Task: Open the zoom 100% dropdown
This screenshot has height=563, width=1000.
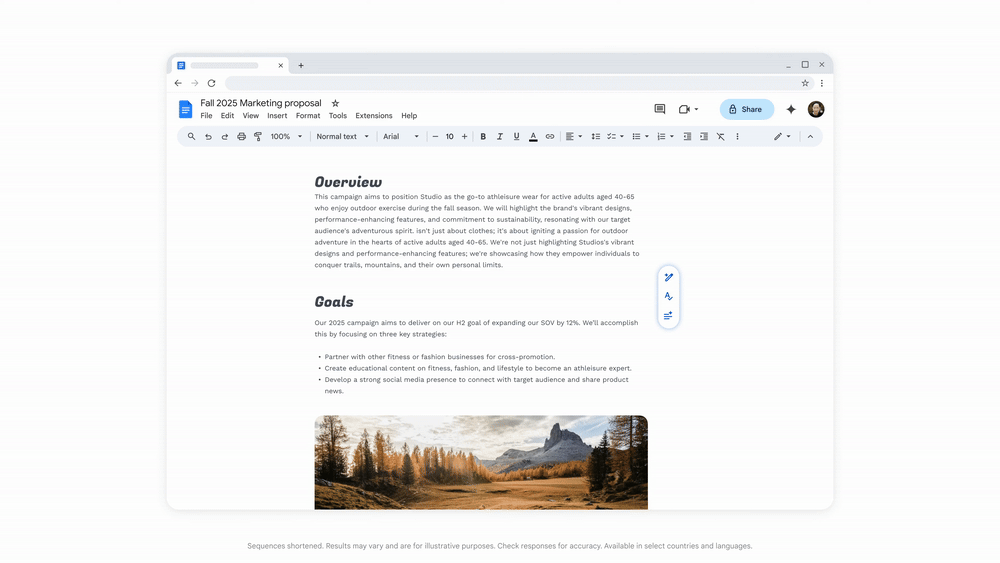Action: click(286, 136)
